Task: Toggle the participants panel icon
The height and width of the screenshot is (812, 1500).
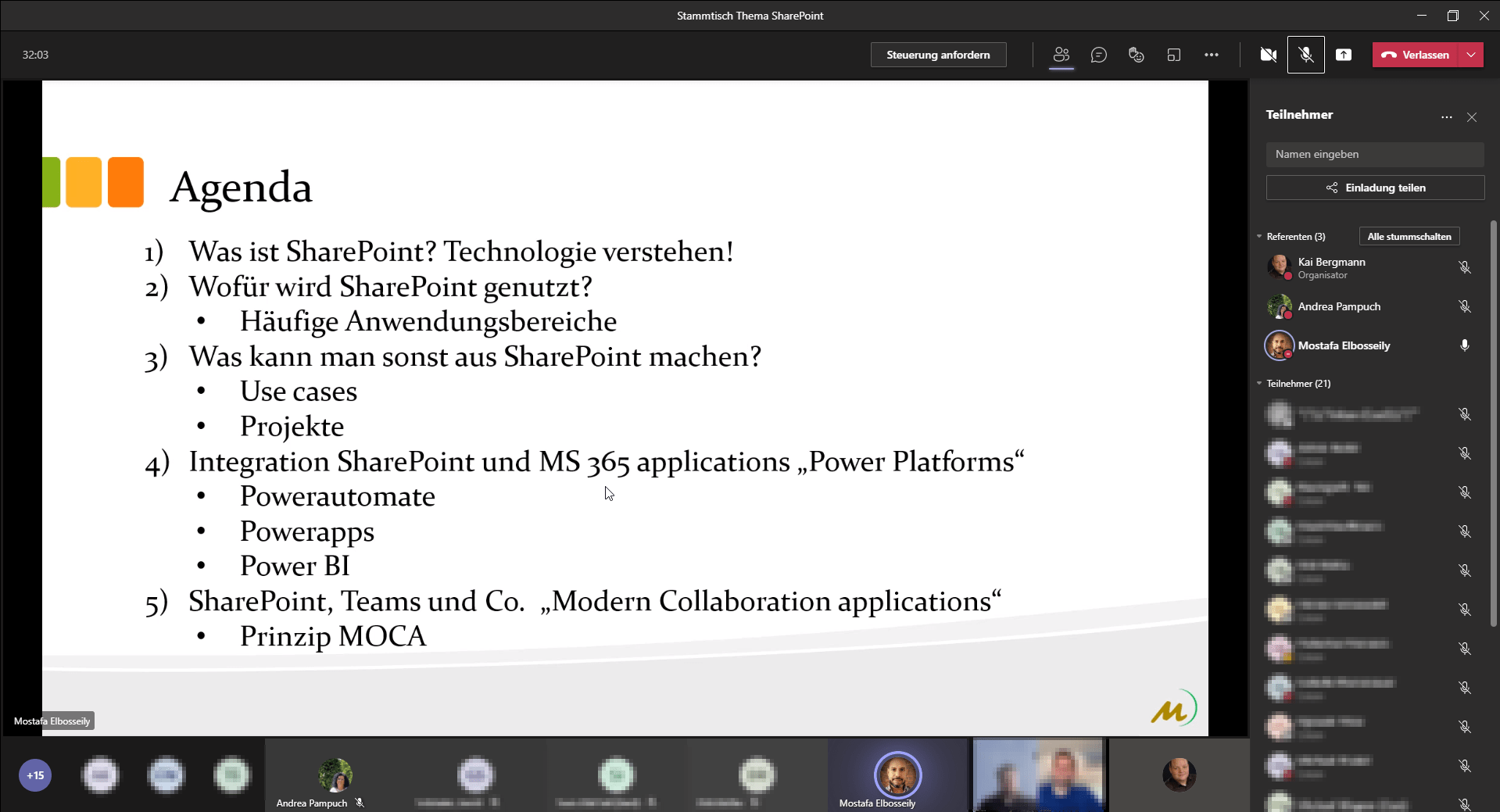Action: pos(1061,55)
